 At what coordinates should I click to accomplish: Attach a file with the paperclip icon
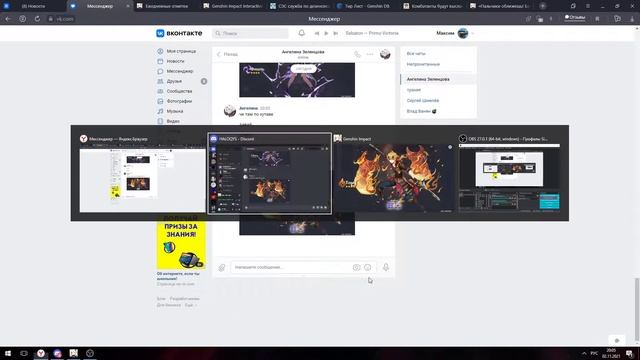222,267
